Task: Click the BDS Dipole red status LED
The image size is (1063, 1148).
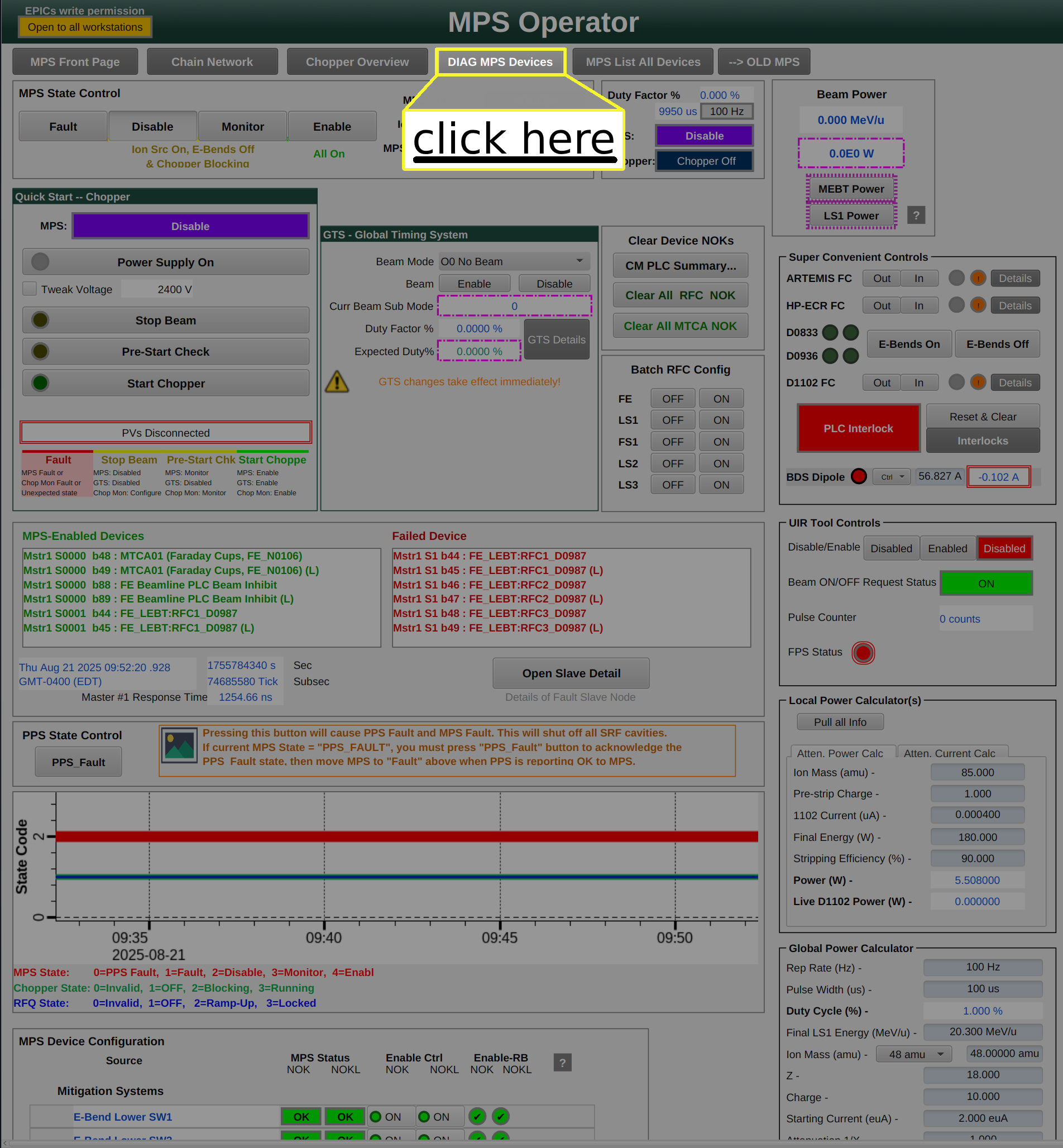Action: click(x=858, y=476)
